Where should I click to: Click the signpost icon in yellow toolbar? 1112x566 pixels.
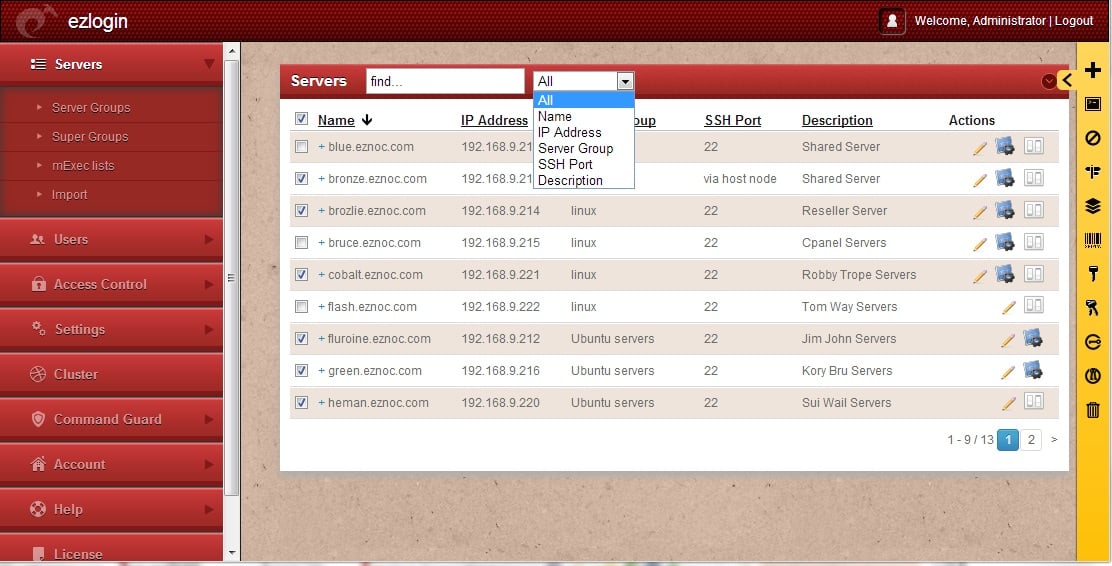1093,172
